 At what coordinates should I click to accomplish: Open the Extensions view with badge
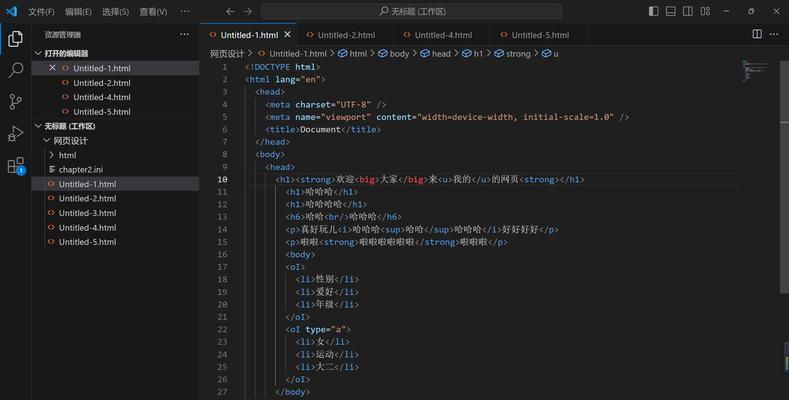[x=16, y=166]
